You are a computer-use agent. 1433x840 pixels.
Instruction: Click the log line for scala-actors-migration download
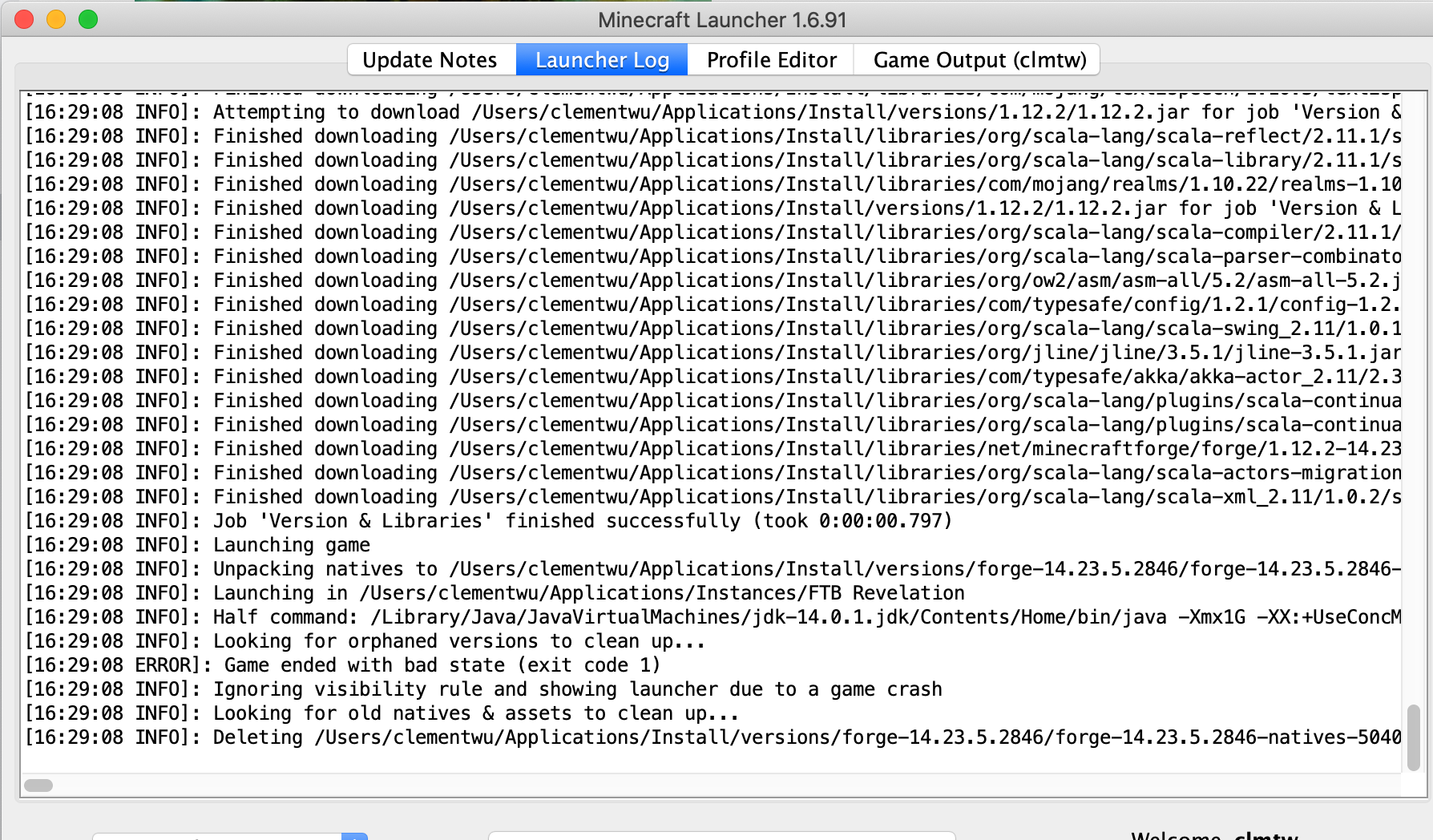tap(713, 473)
